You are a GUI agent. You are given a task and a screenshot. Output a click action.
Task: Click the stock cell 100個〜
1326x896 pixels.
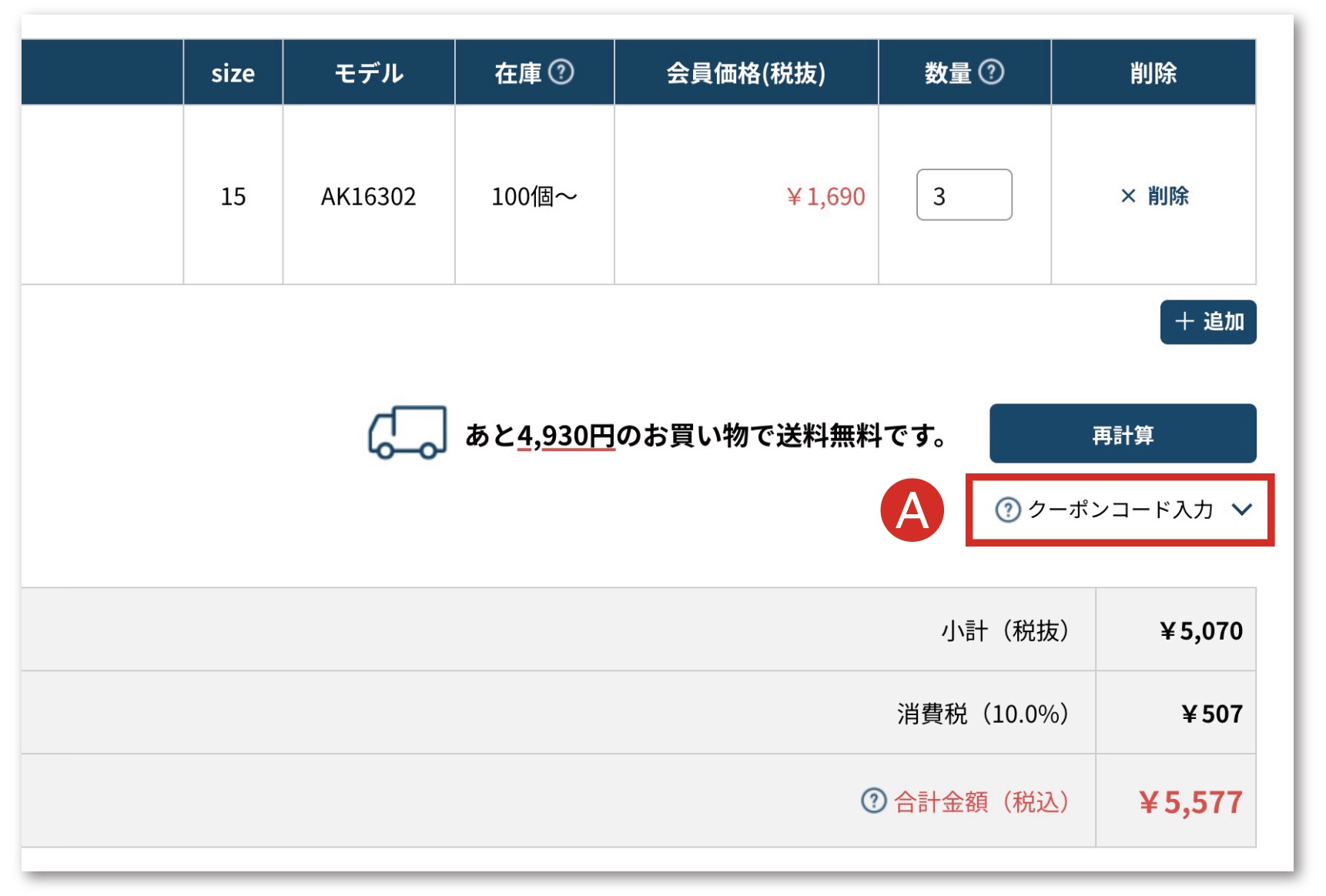(x=534, y=197)
